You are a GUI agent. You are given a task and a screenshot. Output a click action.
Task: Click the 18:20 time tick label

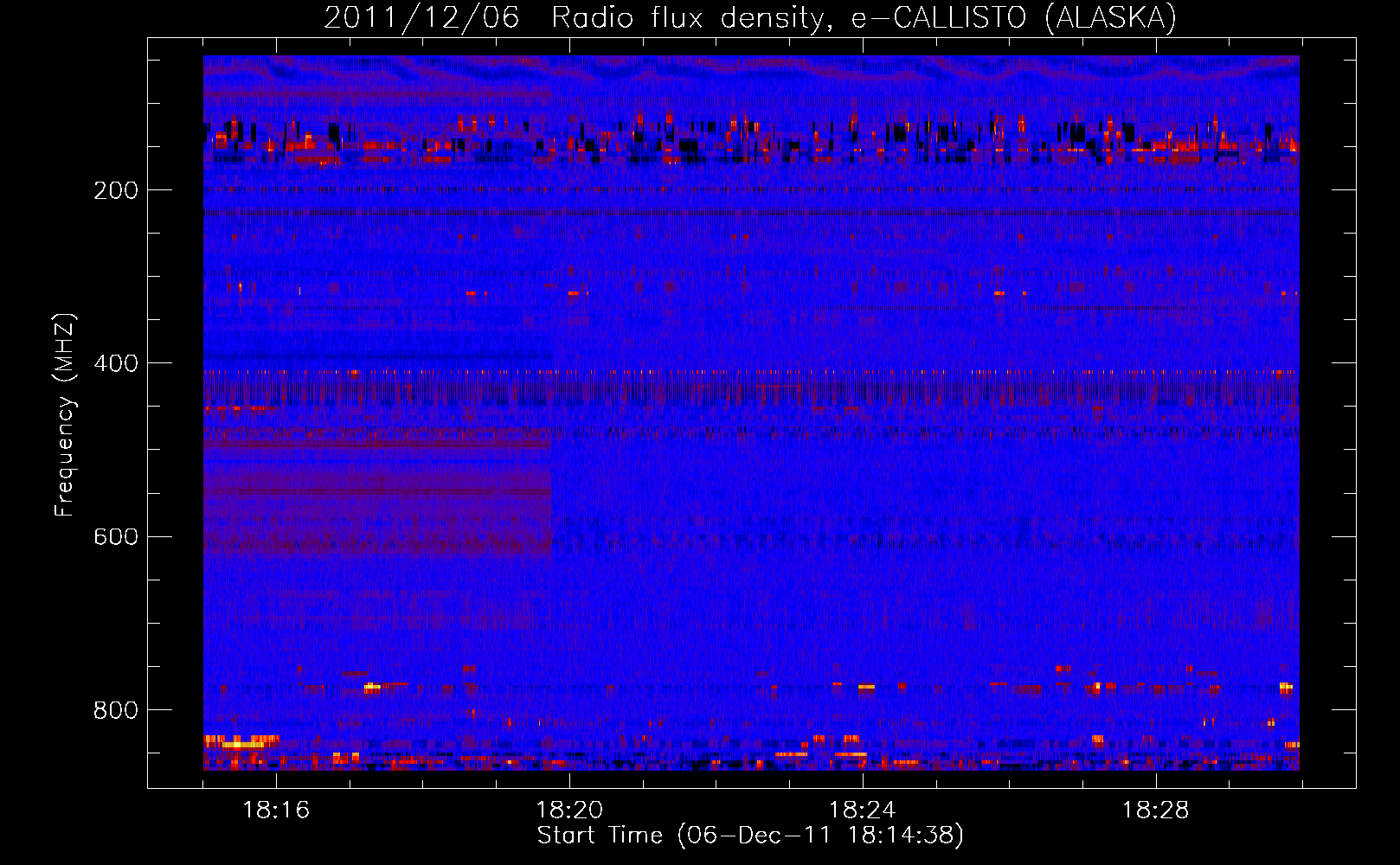click(569, 811)
